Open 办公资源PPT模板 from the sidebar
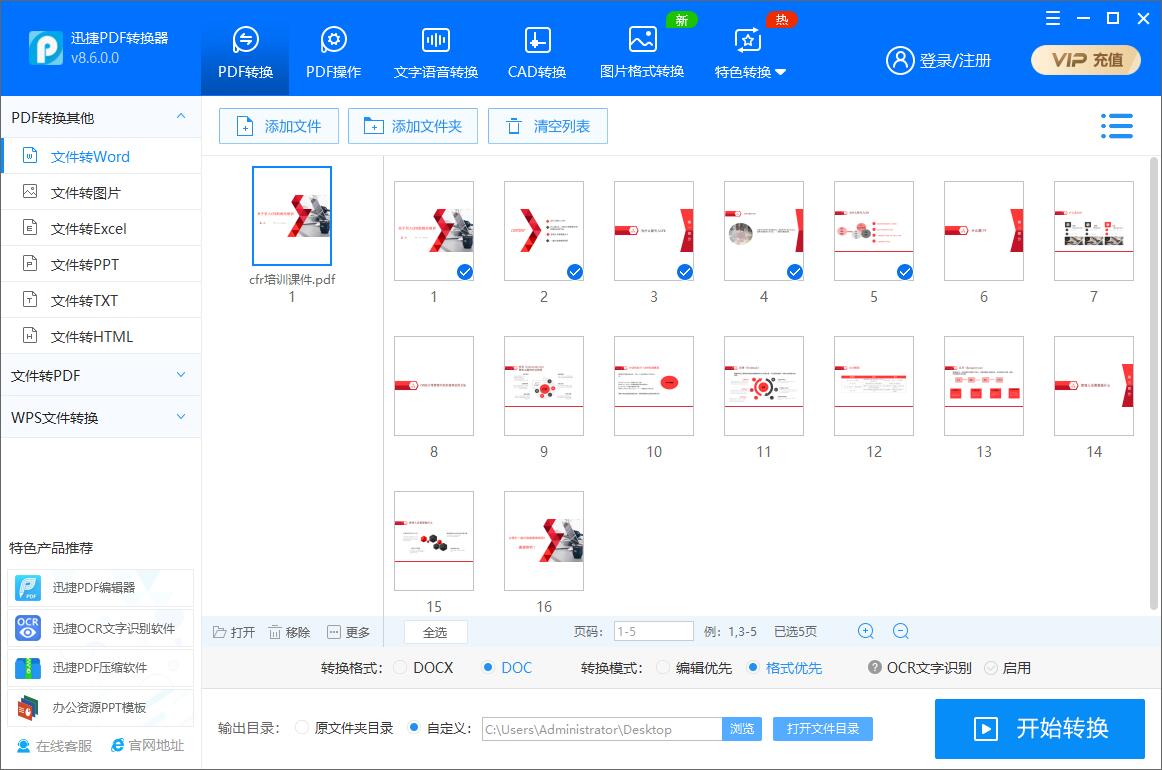Image resolution: width=1162 pixels, height=770 pixels. pos(100,705)
